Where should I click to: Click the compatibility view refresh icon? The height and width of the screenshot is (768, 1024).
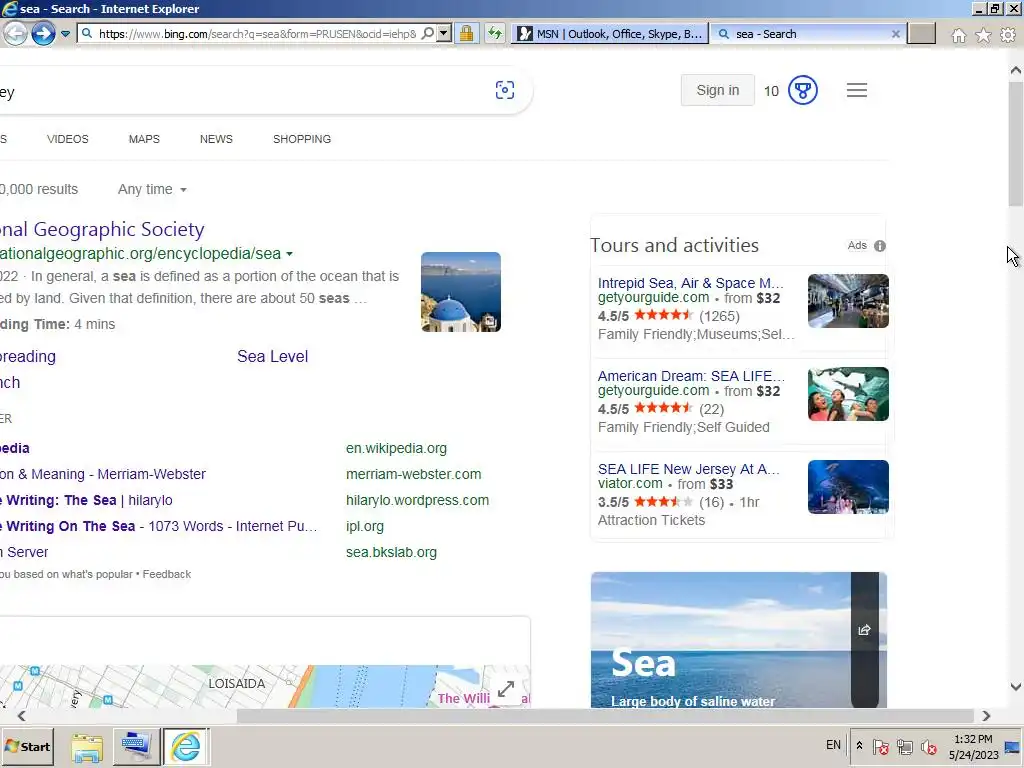[495, 33]
